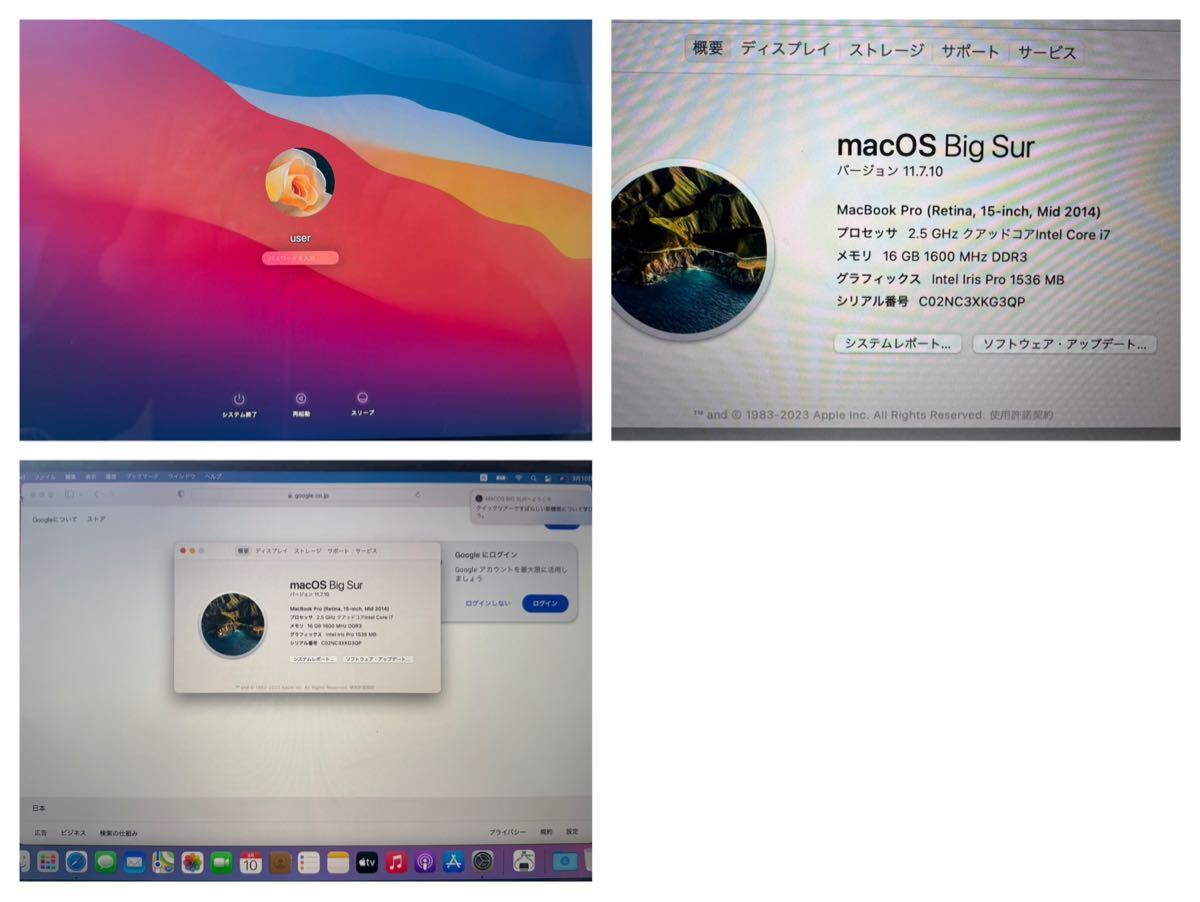Viewport: 1200px width, 902px height.
Task: Select the rose avatar for 'user'
Action: tap(300, 183)
